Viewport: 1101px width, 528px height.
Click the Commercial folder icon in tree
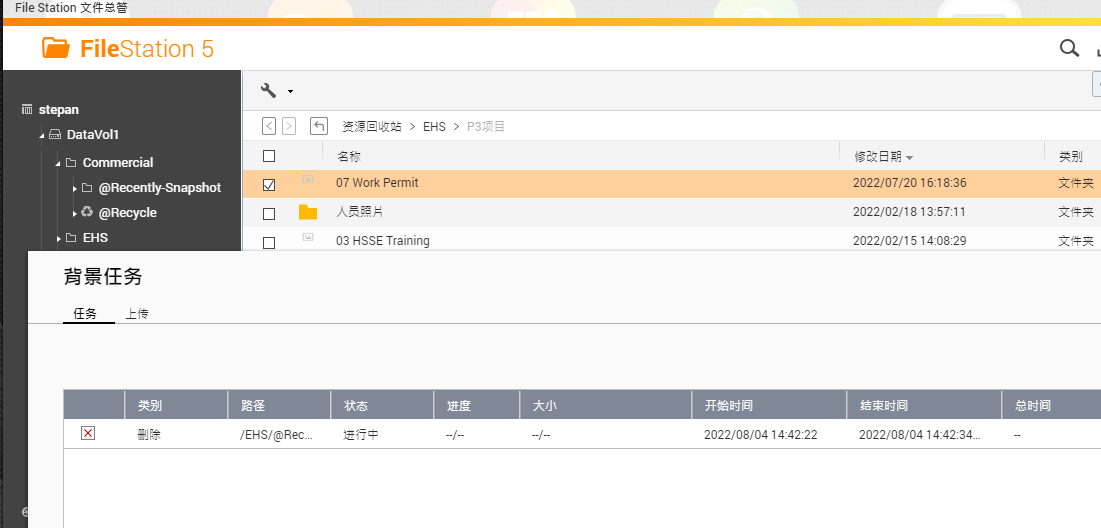[71, 162]
